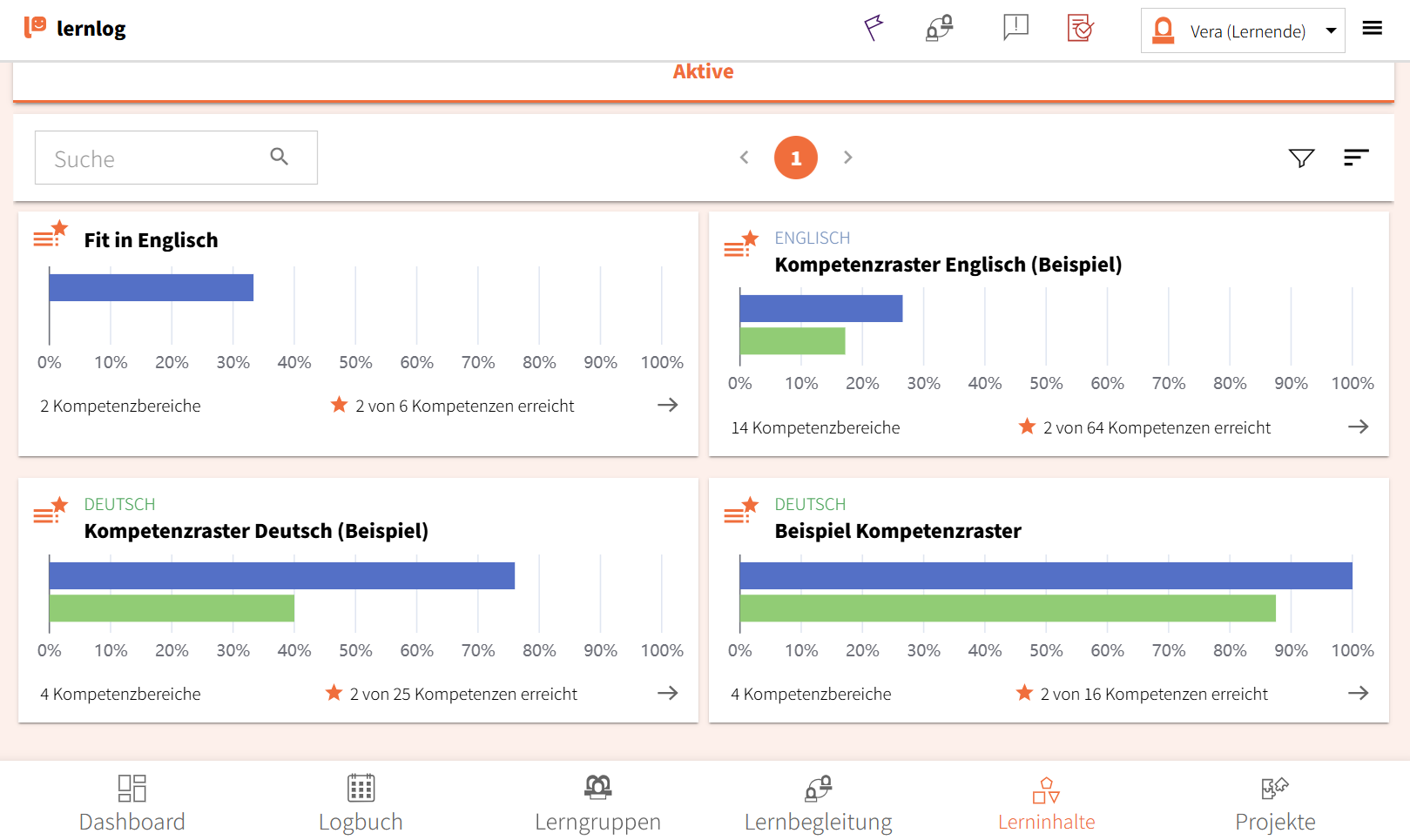Viewport: 1410px width, 840px height.
Task: Open the Logbuch tab
Action: click(x=361, y=803)
